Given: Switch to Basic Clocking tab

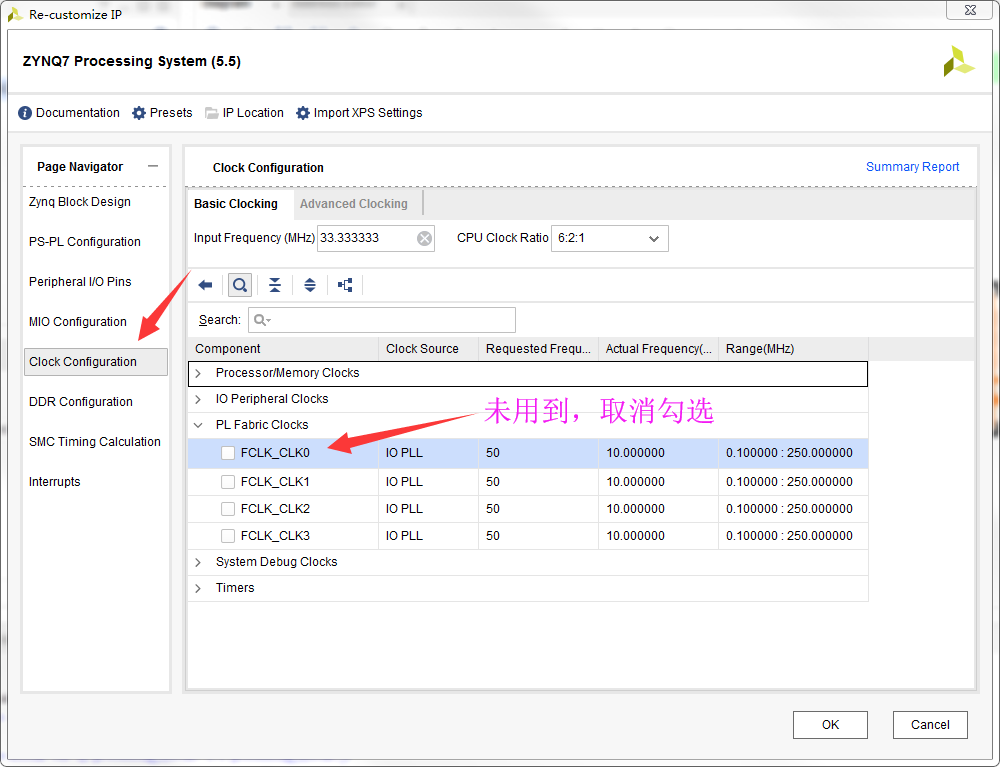Looking at the screenshot, I should pos(236,204).
